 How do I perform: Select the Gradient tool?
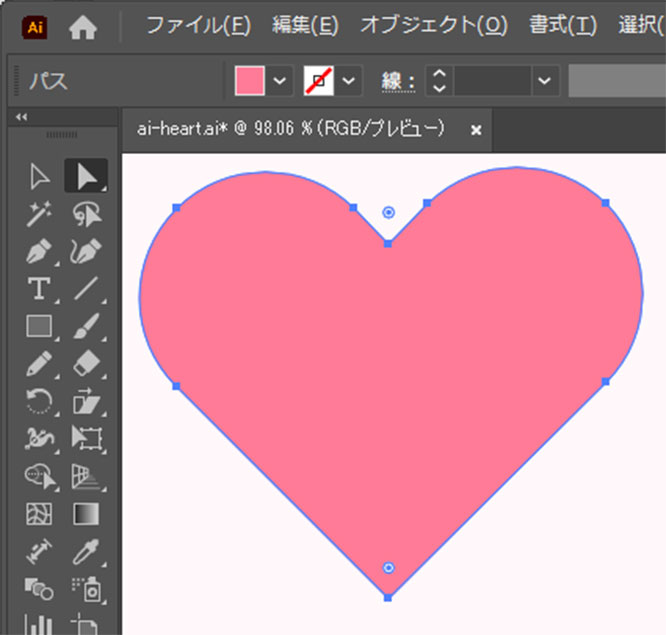(x=86, y=514)
